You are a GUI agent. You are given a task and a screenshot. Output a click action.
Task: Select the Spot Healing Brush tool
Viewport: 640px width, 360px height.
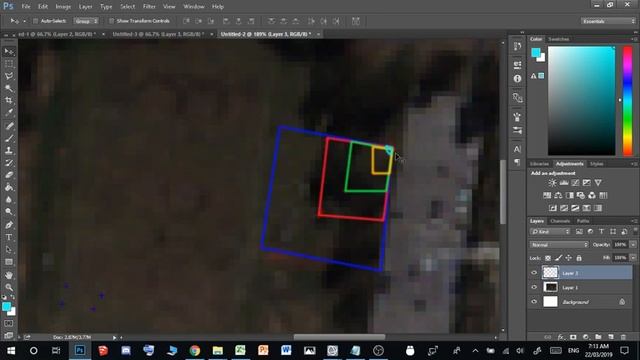(9, 126)
